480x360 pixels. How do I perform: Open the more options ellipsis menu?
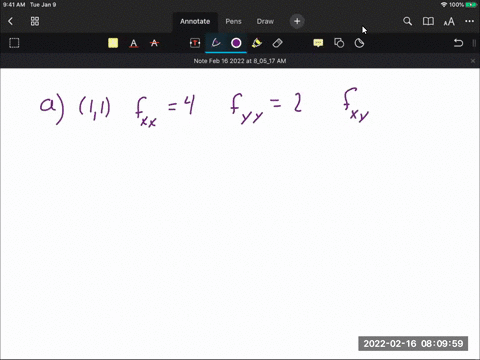pyautogui.click(x=469, y=21)
